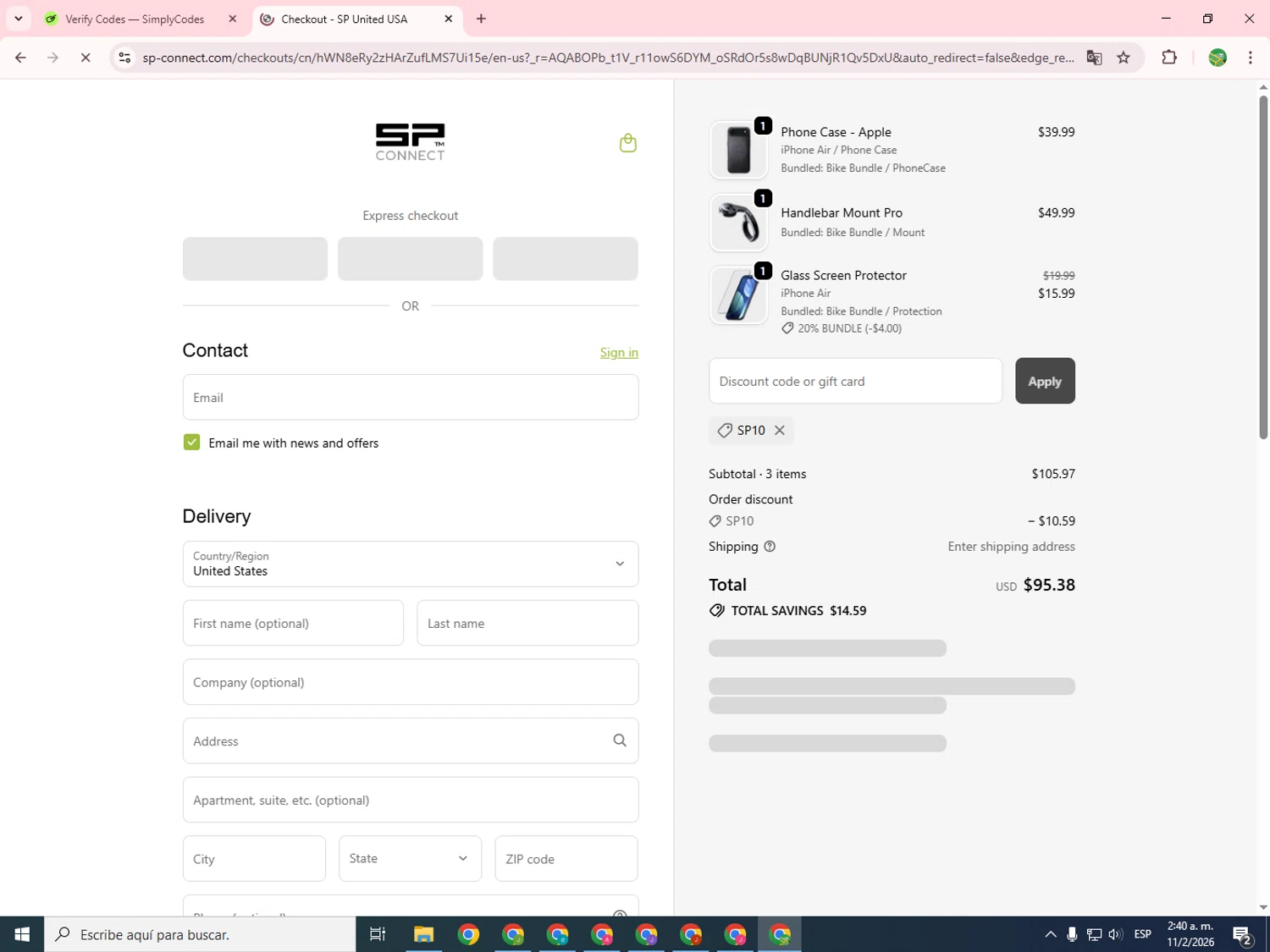Switch to Verify Codes SimplyCodes tab

tap(135, 19)
